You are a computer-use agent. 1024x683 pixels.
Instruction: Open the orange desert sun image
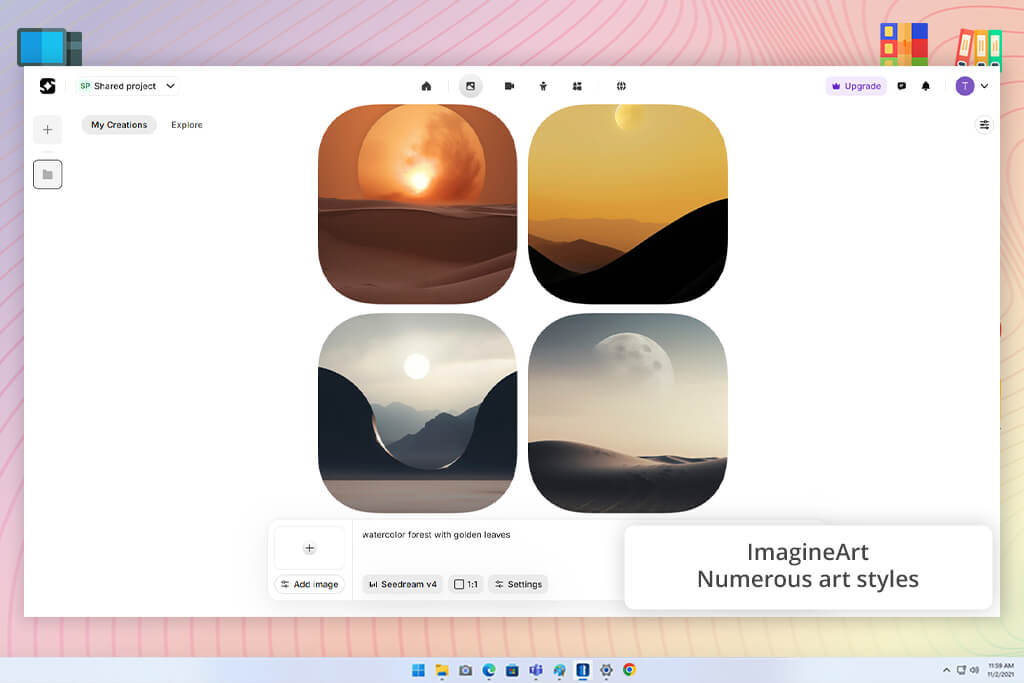pyautogui.click(x=417, y=204)
